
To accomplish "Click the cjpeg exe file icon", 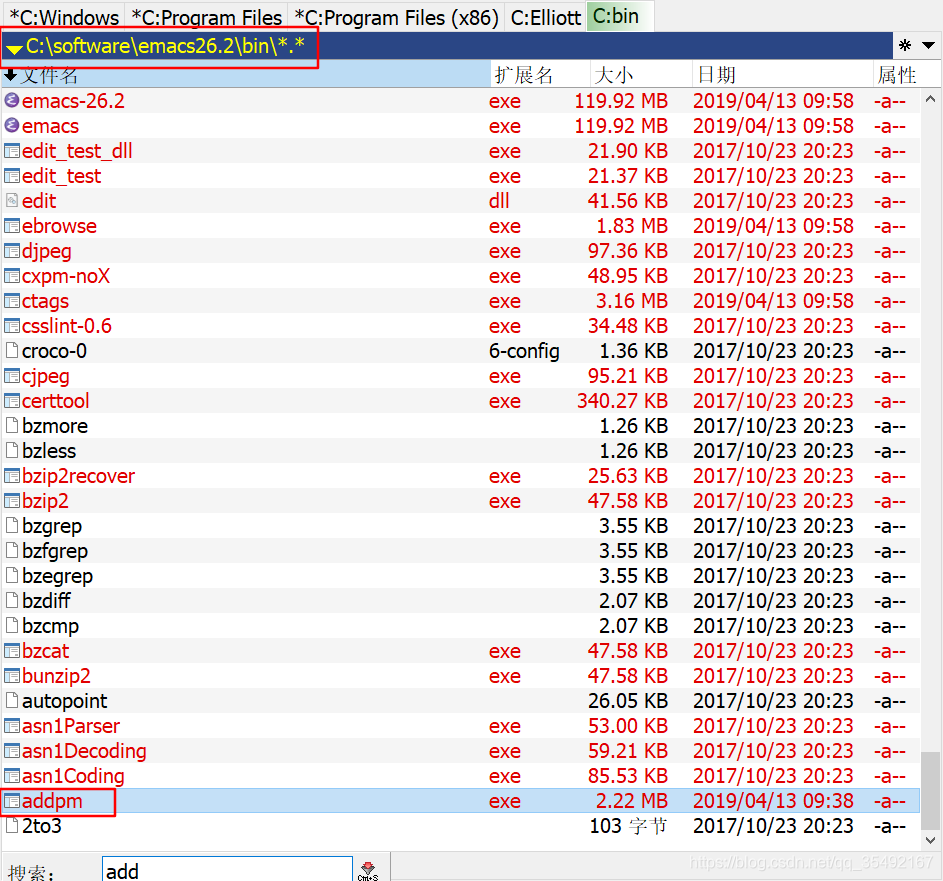I will click(11, 376).
